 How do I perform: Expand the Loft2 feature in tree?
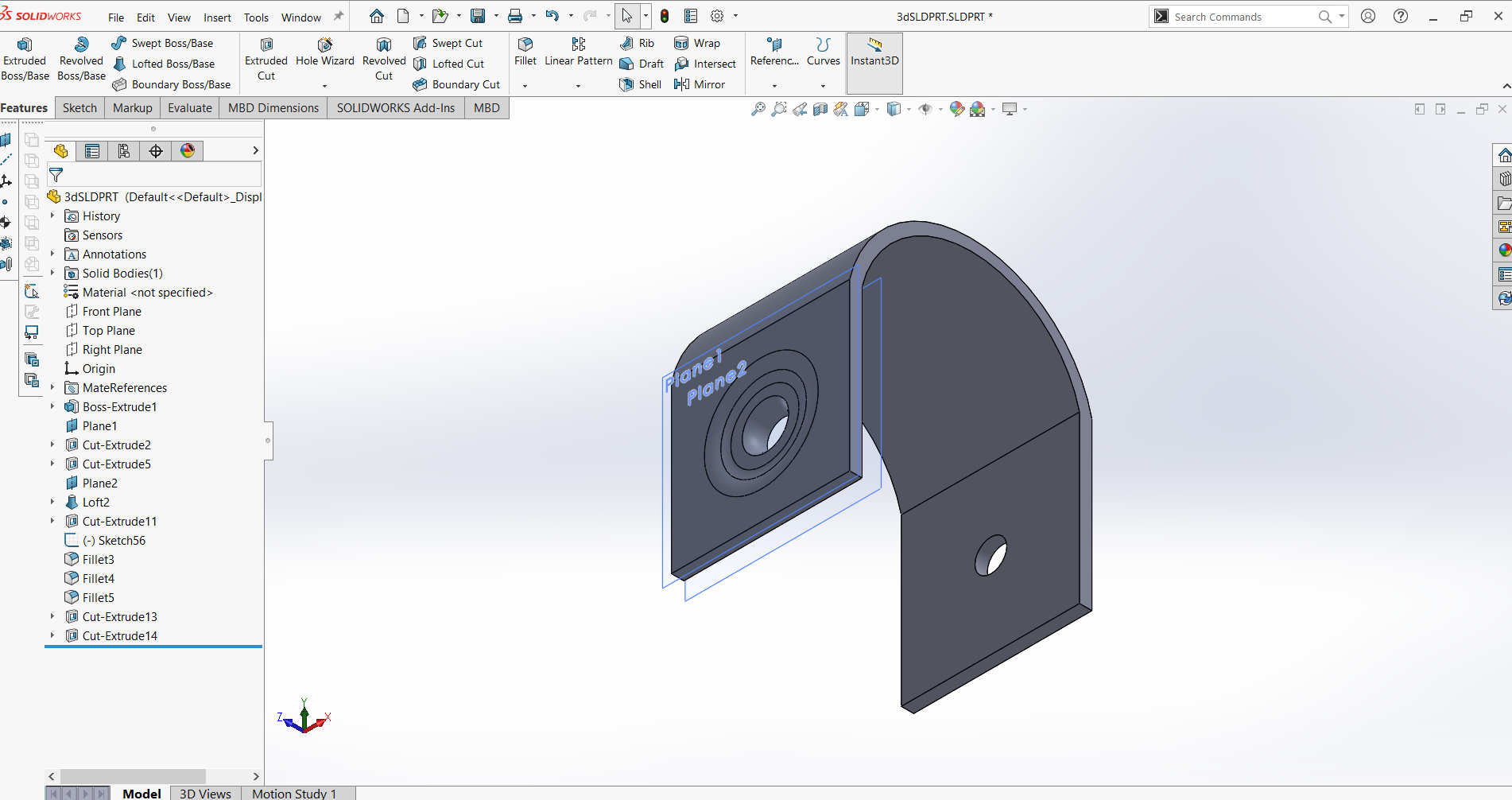coord(52,502)
